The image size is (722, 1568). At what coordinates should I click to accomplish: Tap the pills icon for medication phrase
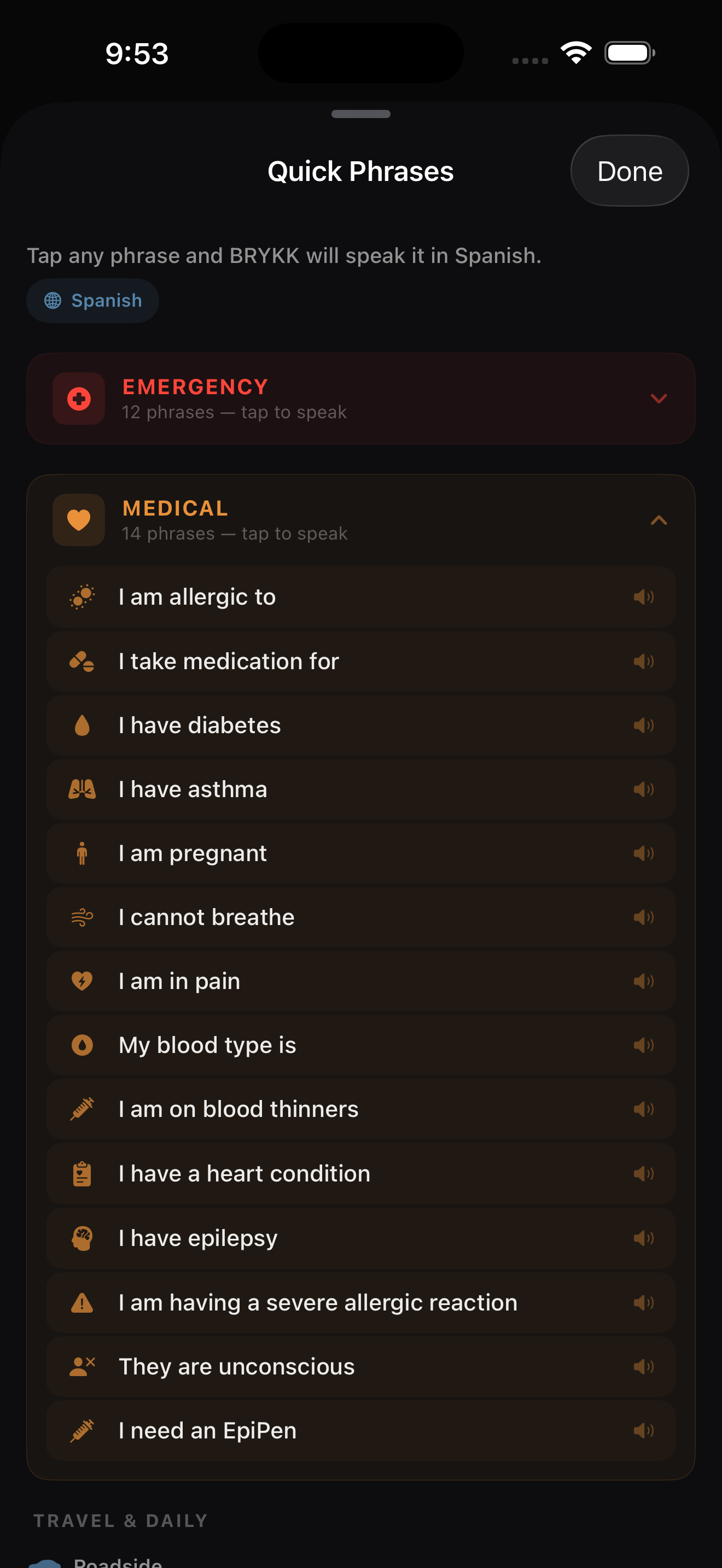(81, 661)
